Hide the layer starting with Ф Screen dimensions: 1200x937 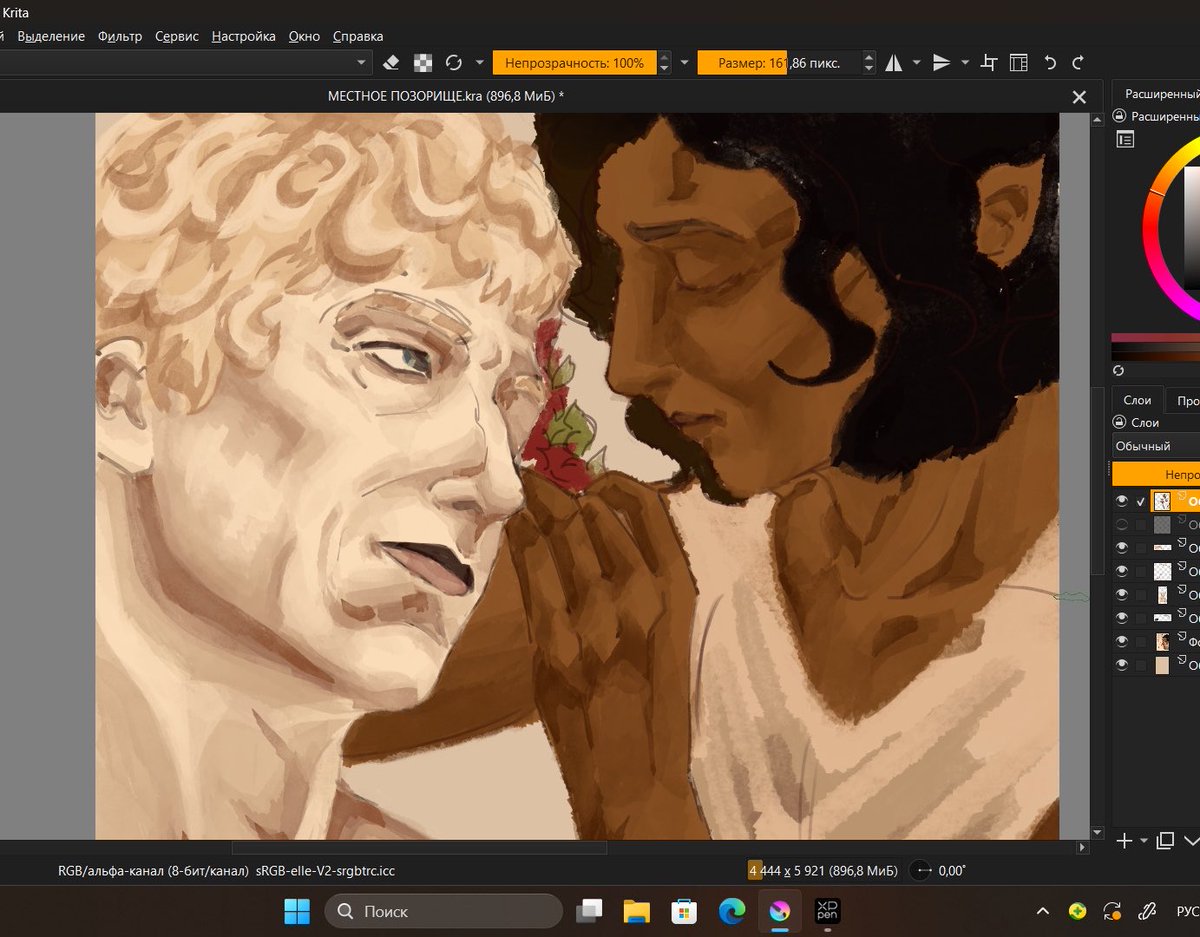(1122, 641)
